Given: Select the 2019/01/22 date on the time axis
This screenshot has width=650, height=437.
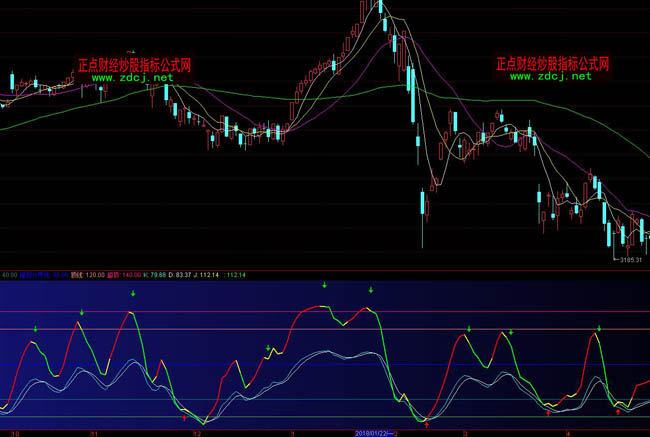Looking at the screenshot, I should (376, 433).
